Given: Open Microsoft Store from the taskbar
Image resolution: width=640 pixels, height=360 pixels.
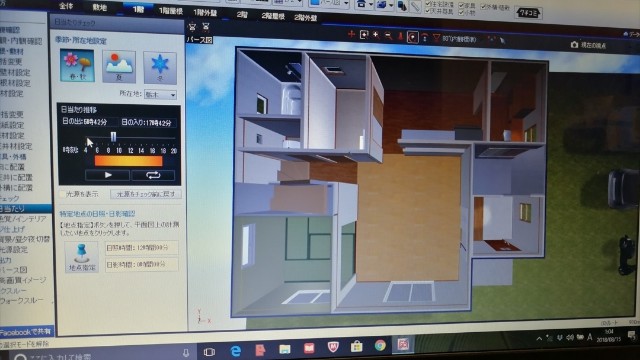Looking at the screenshot, I should (356, 346).
